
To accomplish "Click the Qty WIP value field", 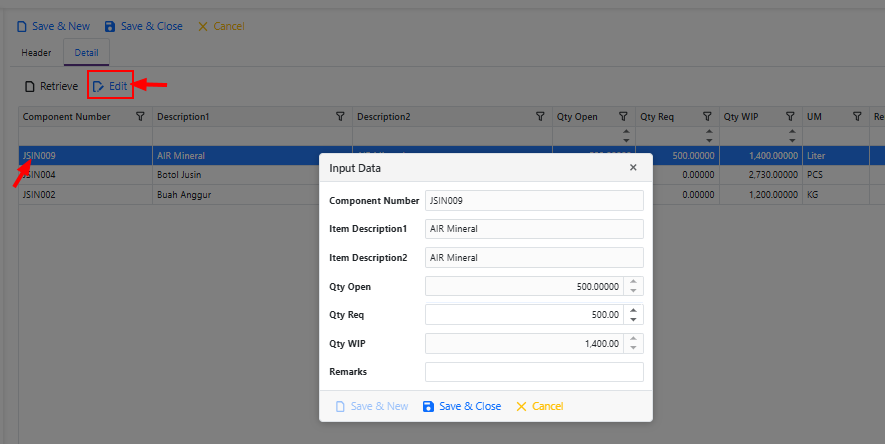I will [524, 344].
